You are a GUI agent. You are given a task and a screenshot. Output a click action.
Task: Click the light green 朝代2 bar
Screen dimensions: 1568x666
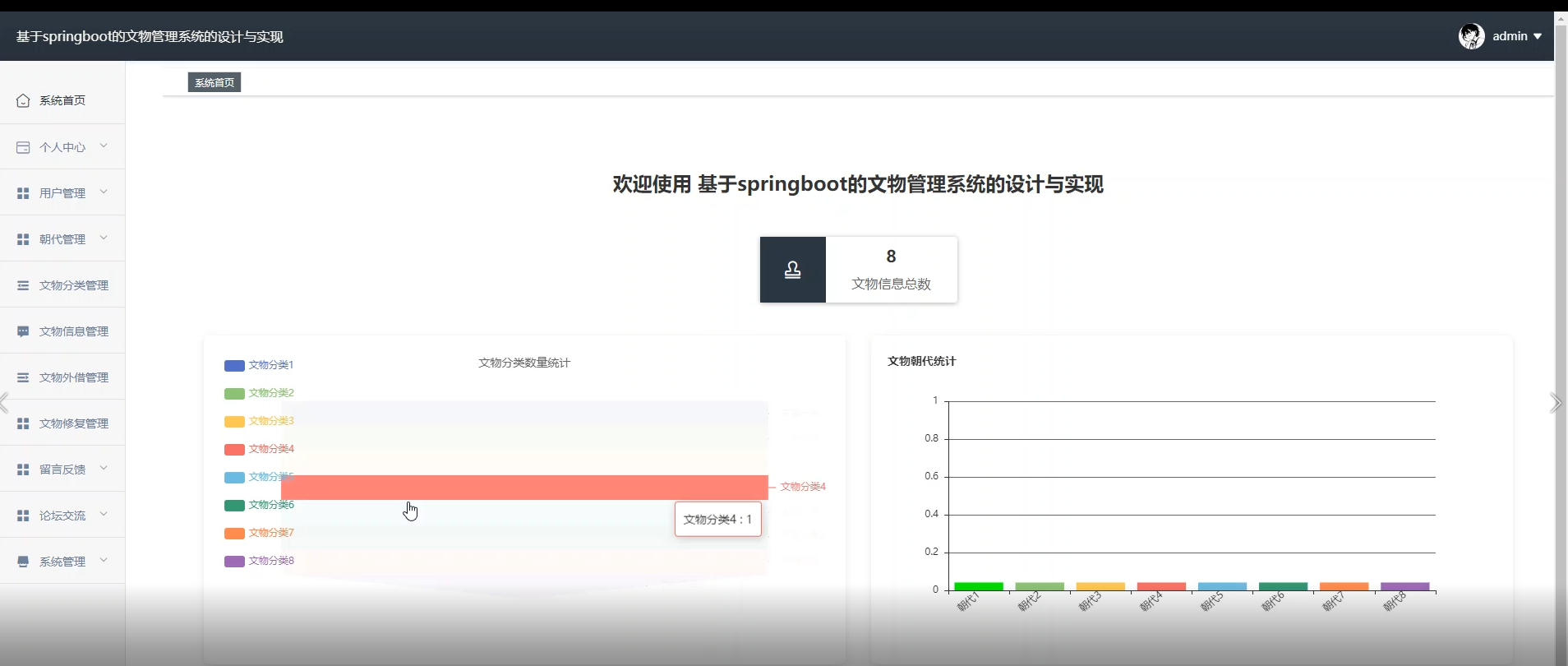tap(1040, 586)
